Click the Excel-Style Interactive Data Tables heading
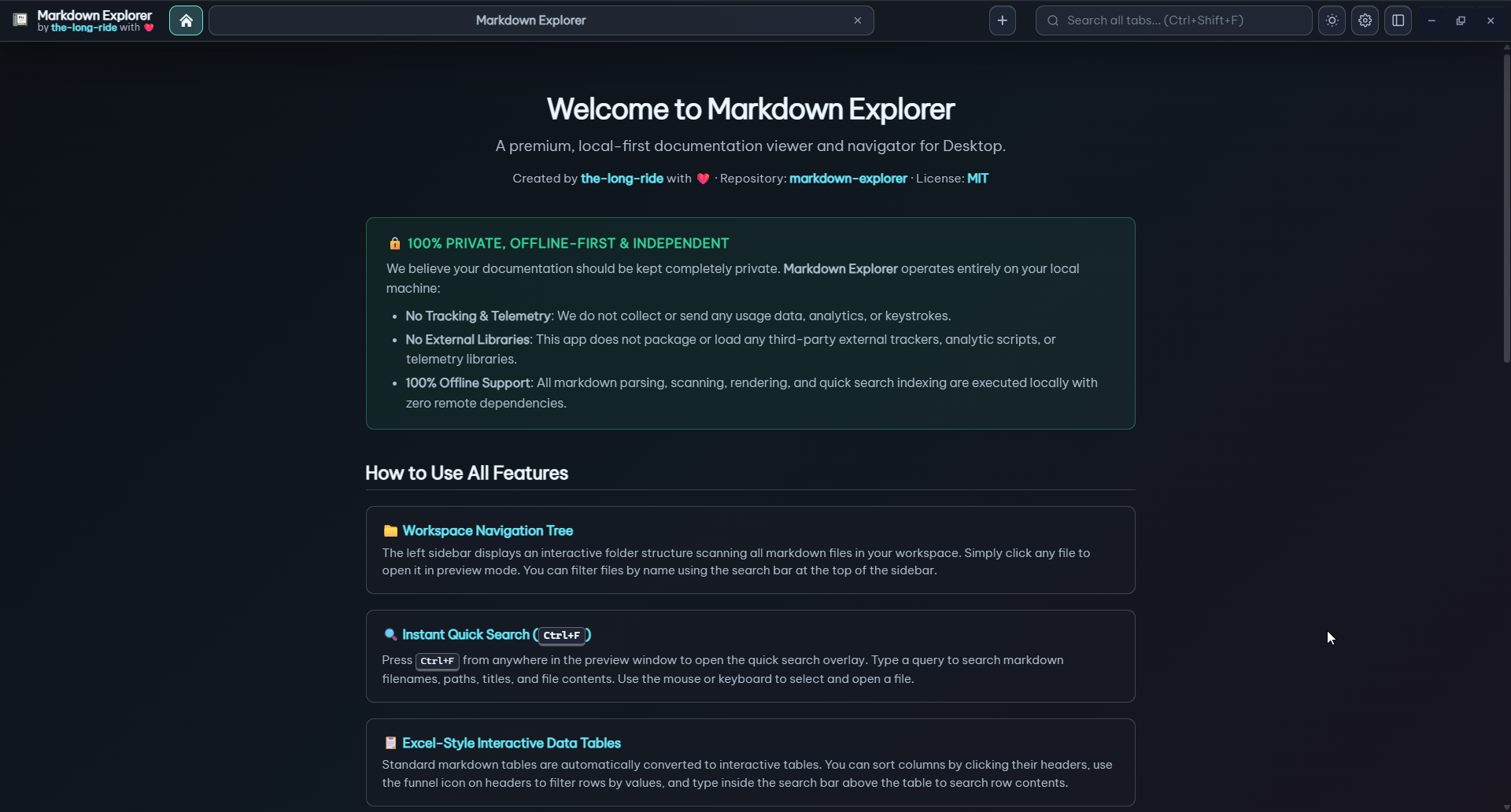 click(x=512, y=743)
